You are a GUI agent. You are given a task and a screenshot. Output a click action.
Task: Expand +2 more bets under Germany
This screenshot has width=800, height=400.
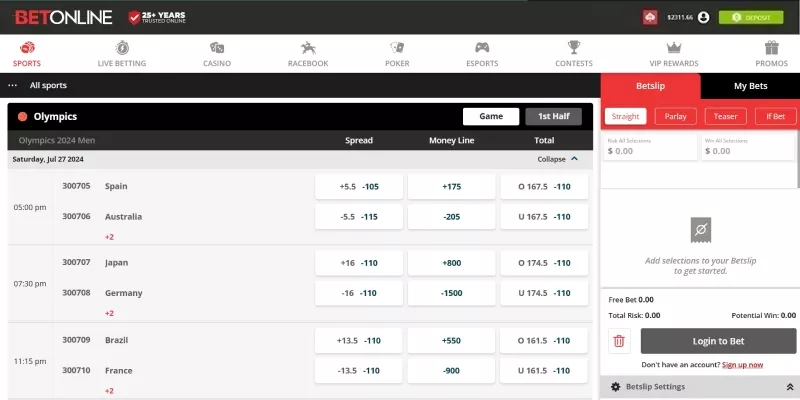[109, 313]
